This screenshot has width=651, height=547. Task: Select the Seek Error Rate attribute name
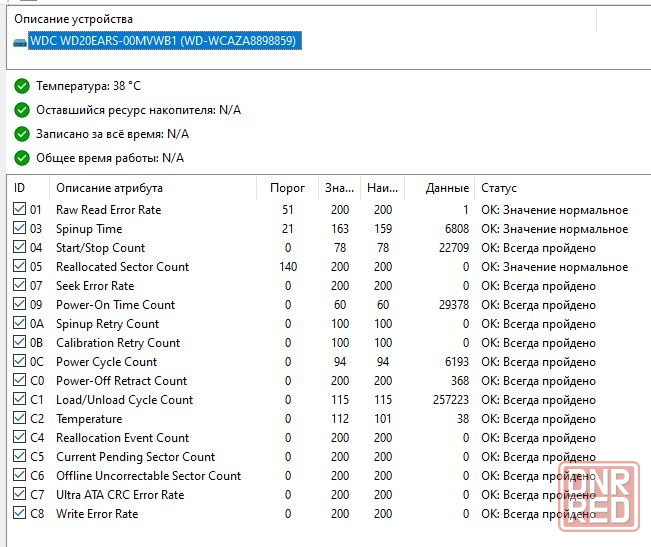(95, 286)
